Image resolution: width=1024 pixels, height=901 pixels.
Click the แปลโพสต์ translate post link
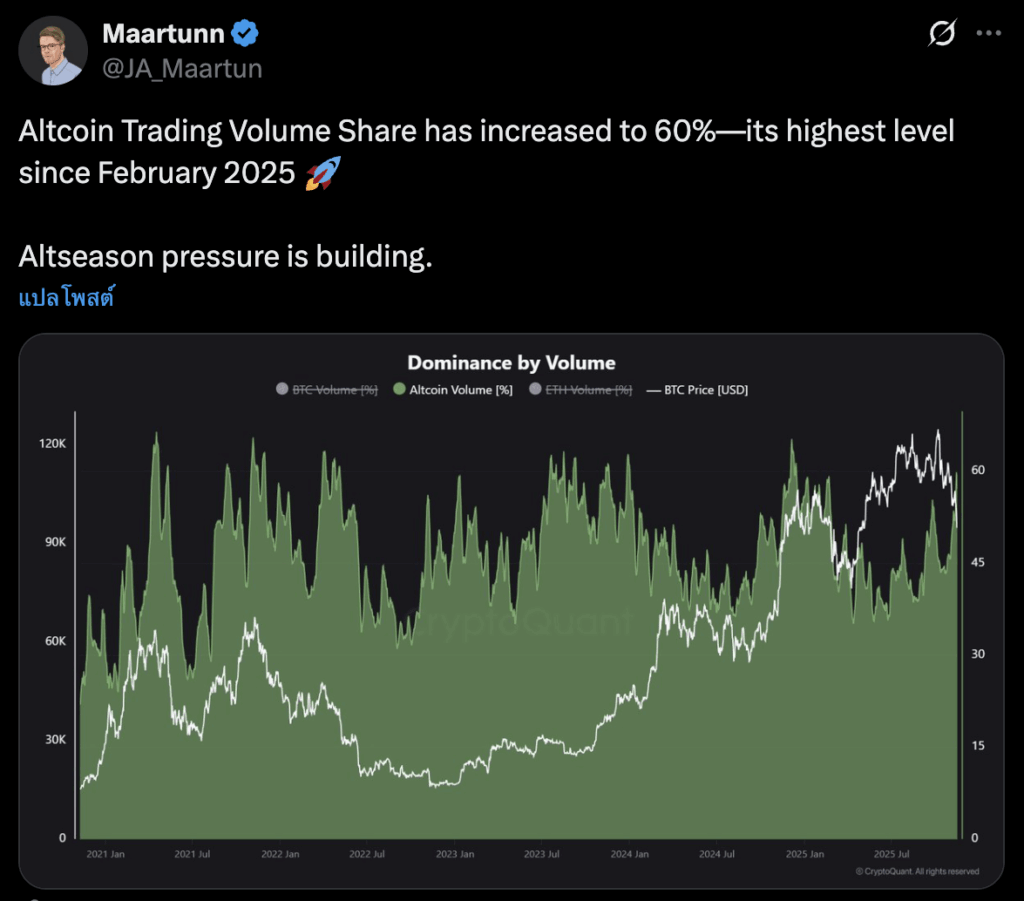pos(66,298)
